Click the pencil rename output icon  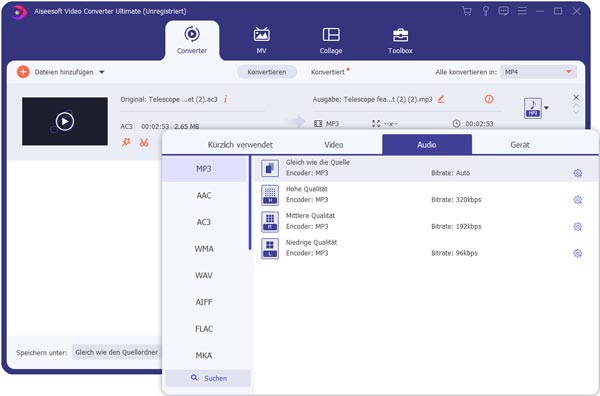pos(441,99)
